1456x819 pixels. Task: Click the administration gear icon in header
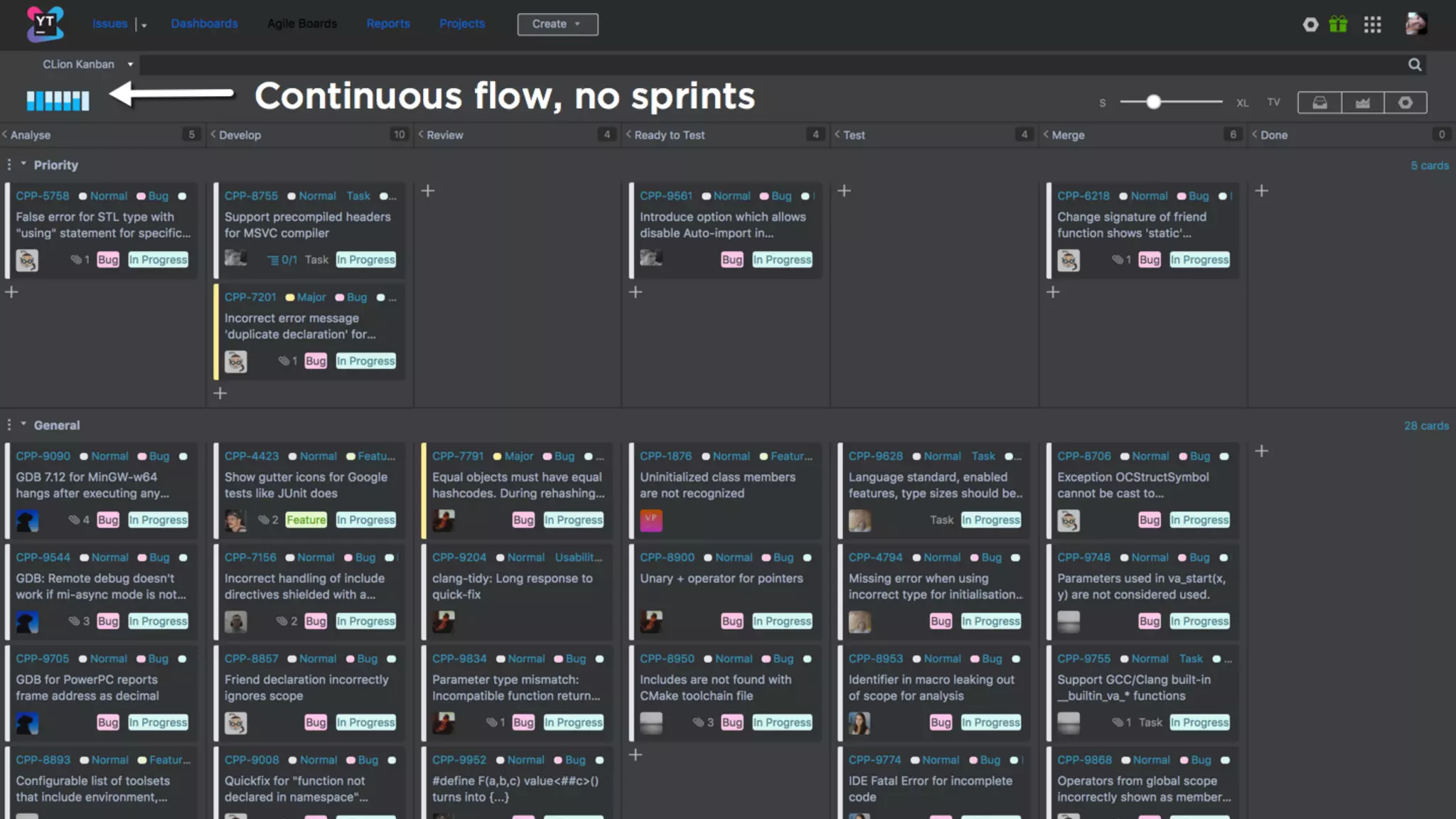[x=1310, y=24]
